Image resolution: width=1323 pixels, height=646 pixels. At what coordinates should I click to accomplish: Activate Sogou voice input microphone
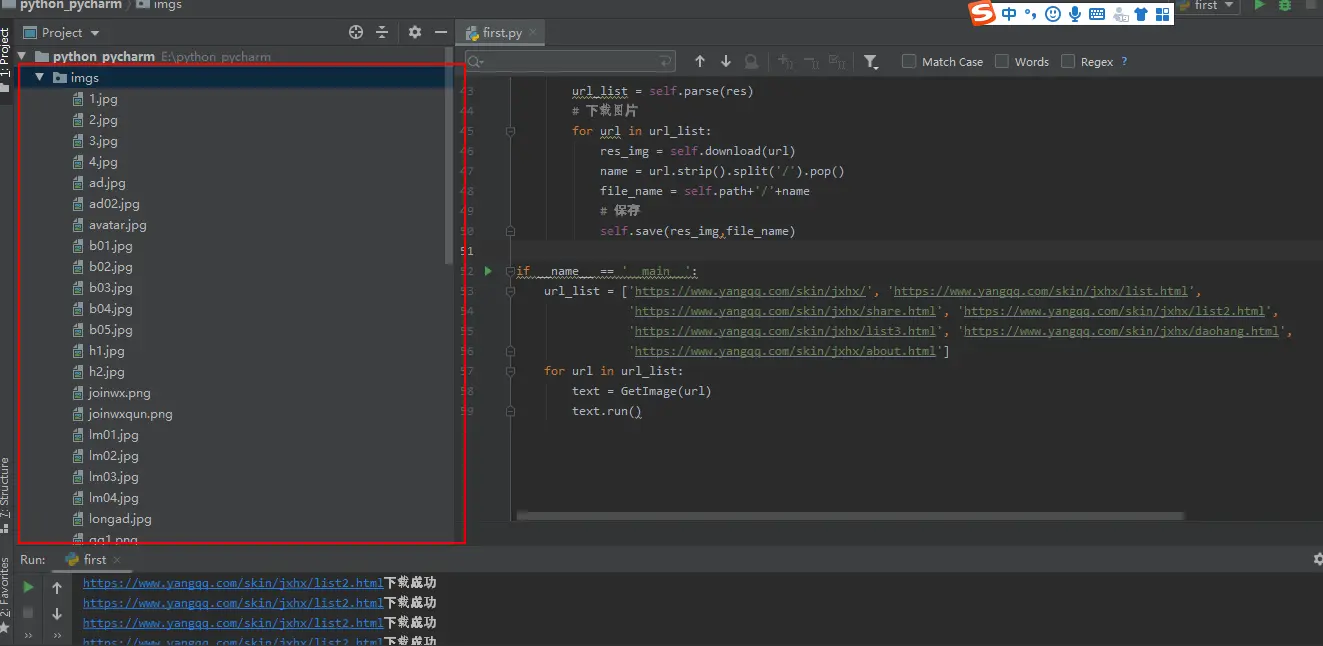pos(1075,14)
